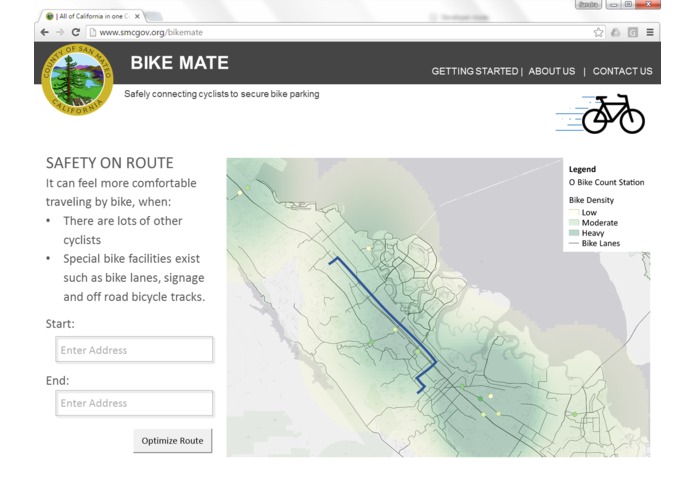Viewport: 695px width, 494px height.
Task: Click the user profile button in title bar
Action: click(x=588, y=5)
